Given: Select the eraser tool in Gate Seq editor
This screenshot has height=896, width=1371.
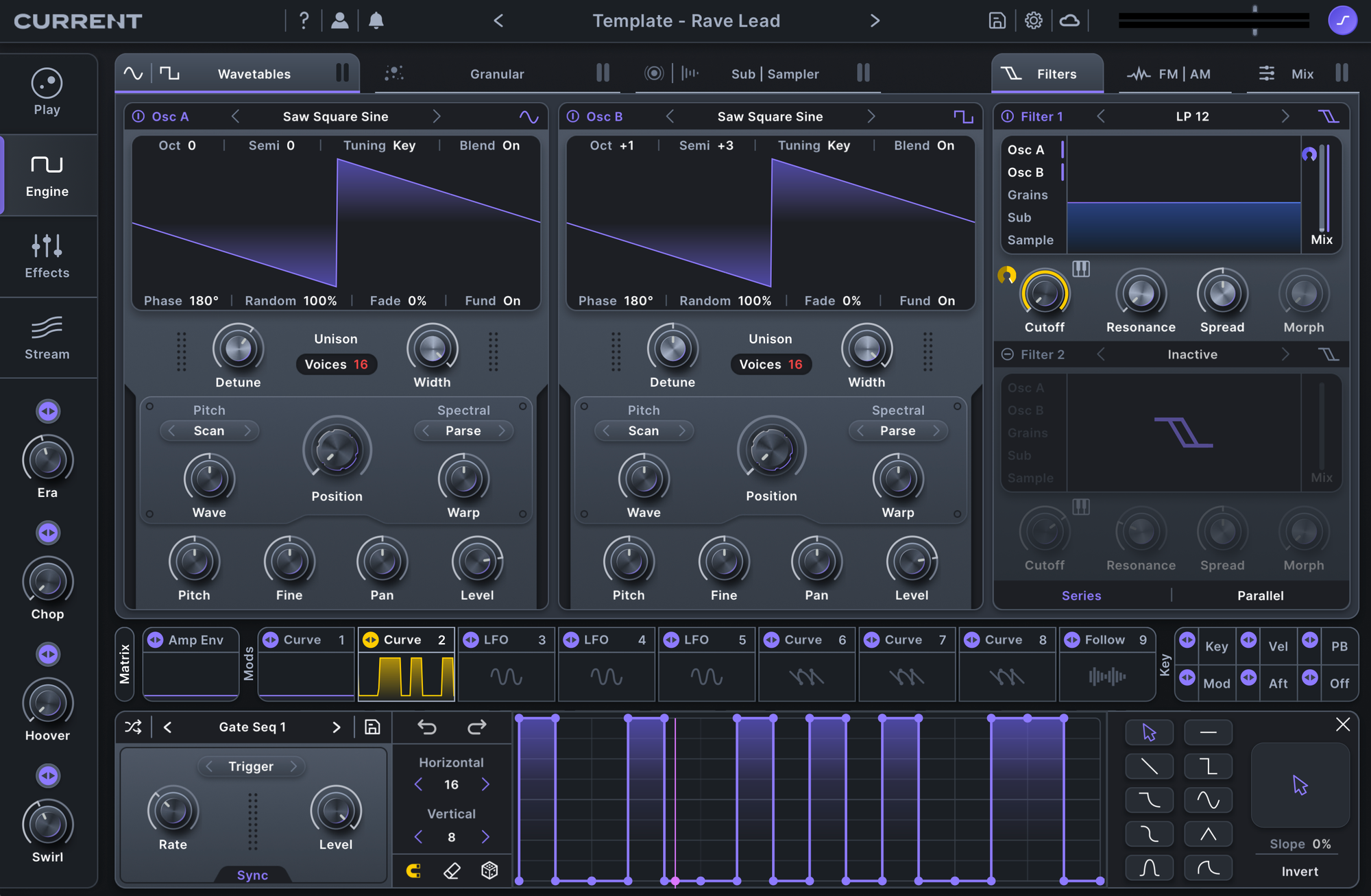Looking at the screenshot, I should (452, 871).
